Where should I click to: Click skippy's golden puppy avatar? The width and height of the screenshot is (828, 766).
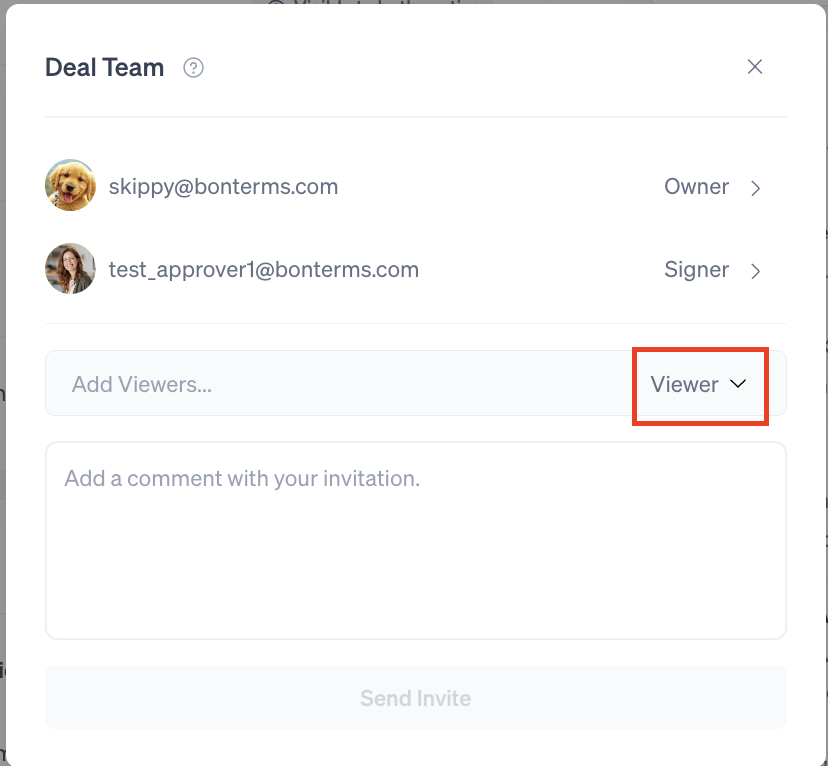71,185
